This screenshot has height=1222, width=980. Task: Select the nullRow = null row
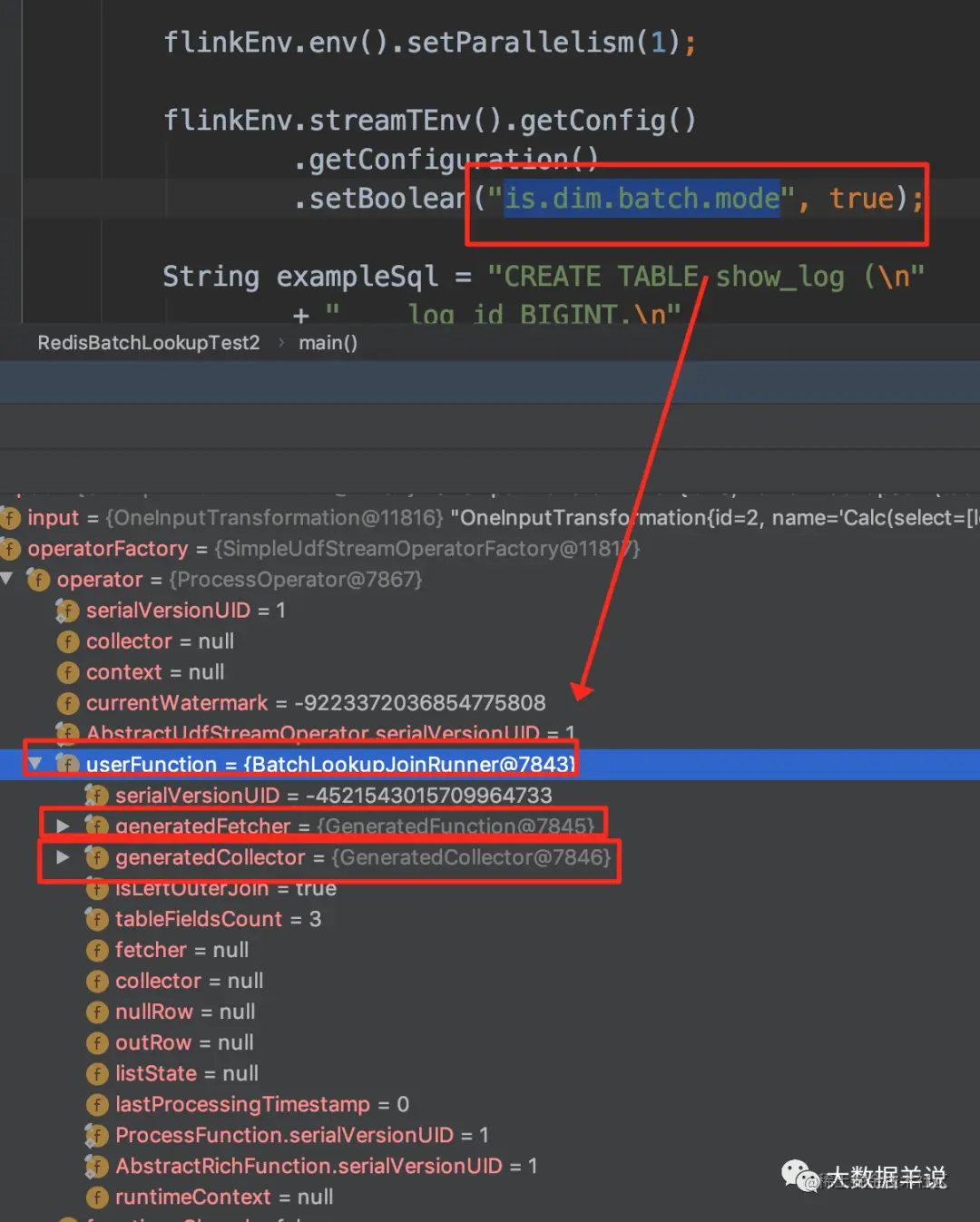(x=490, y=1012)
